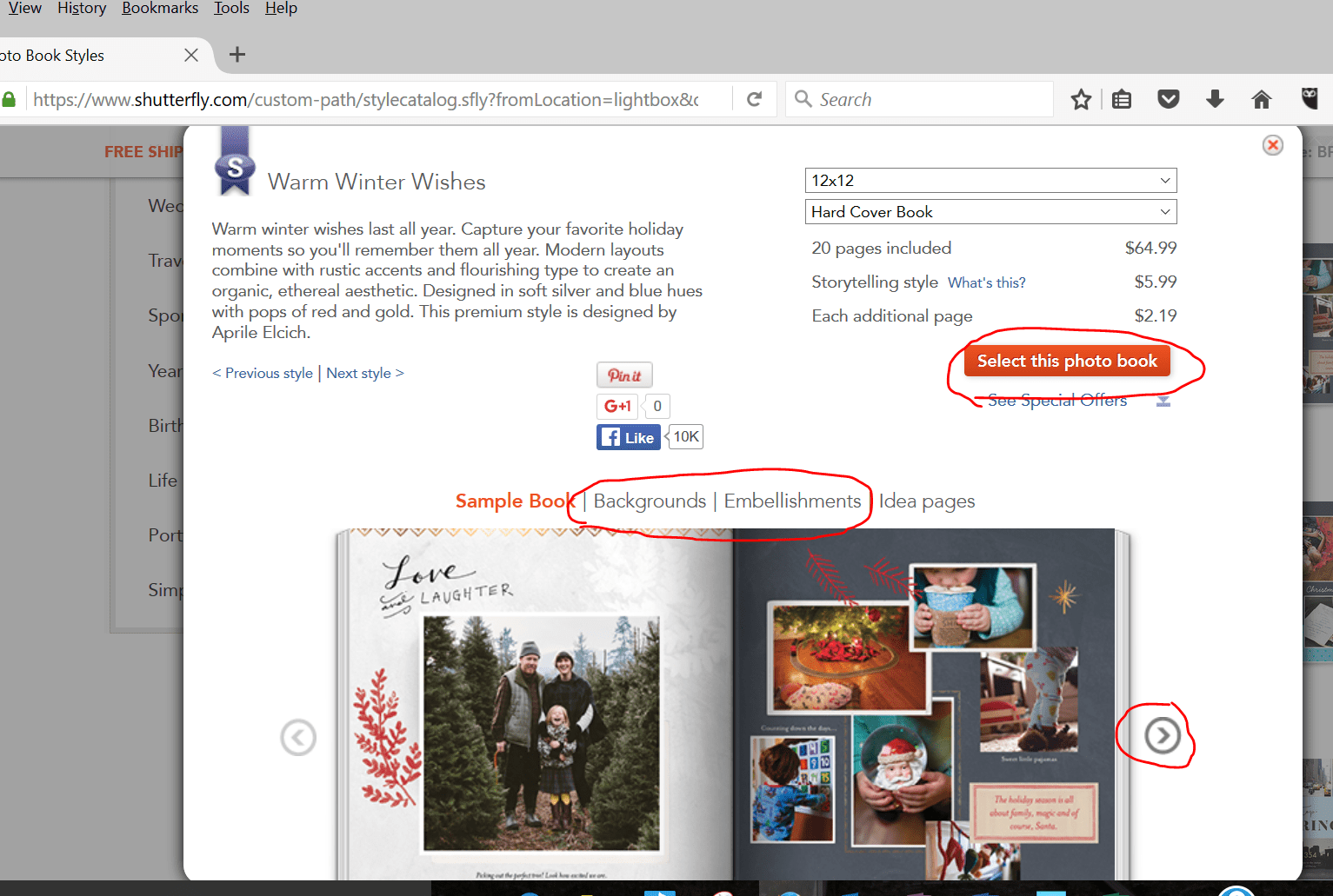Pin this style on Pinterest
The height and width of the screenshot is (896, 1333).
pos(624,375)
